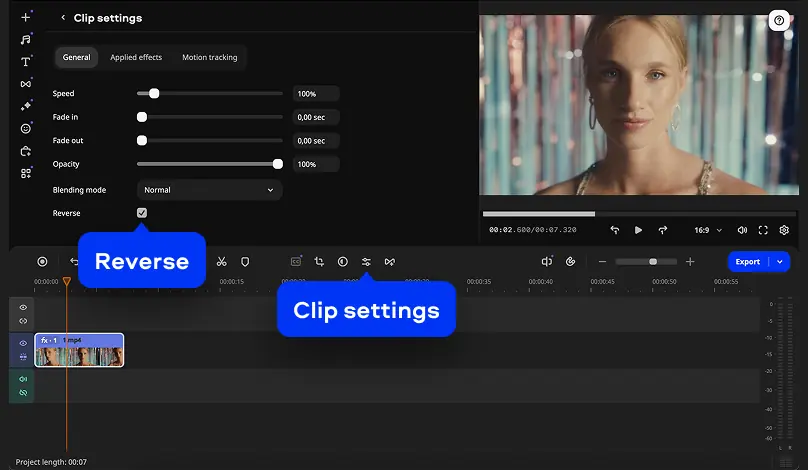Click the Export button
This screenshot has height=470, width=808.
(x=748, y=262)
